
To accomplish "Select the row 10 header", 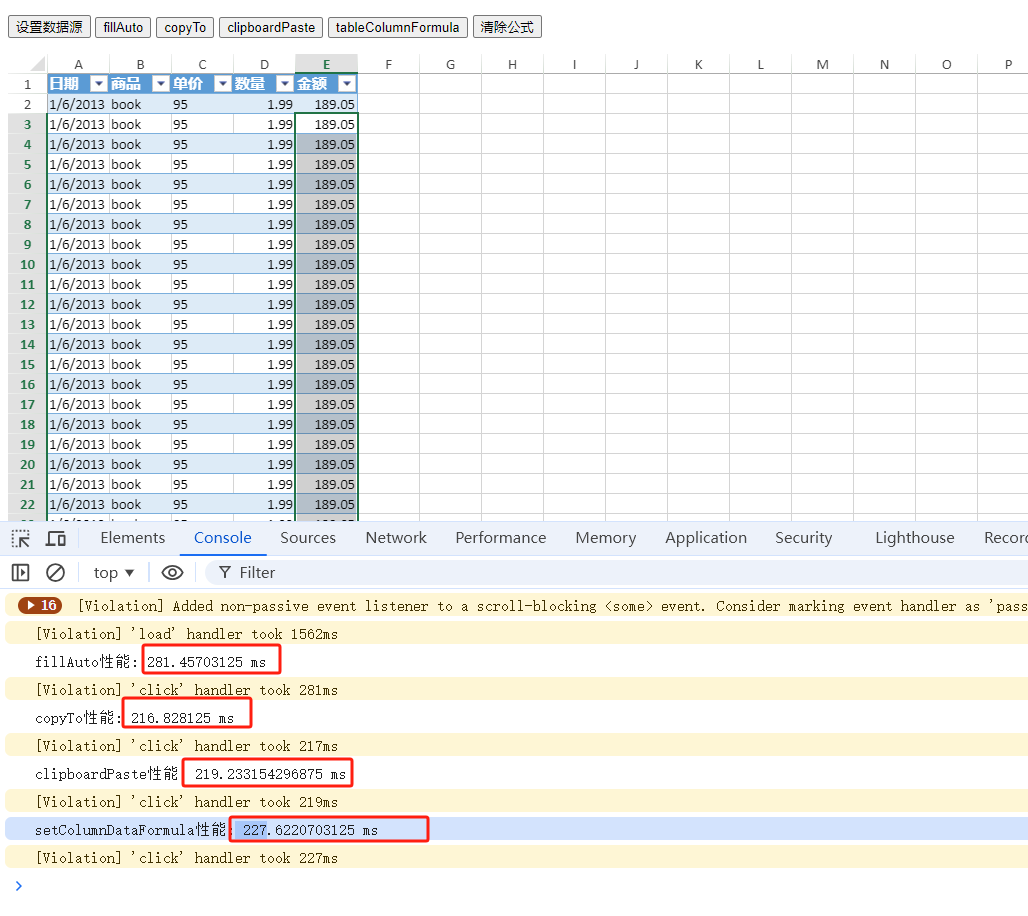I will 27,264.
